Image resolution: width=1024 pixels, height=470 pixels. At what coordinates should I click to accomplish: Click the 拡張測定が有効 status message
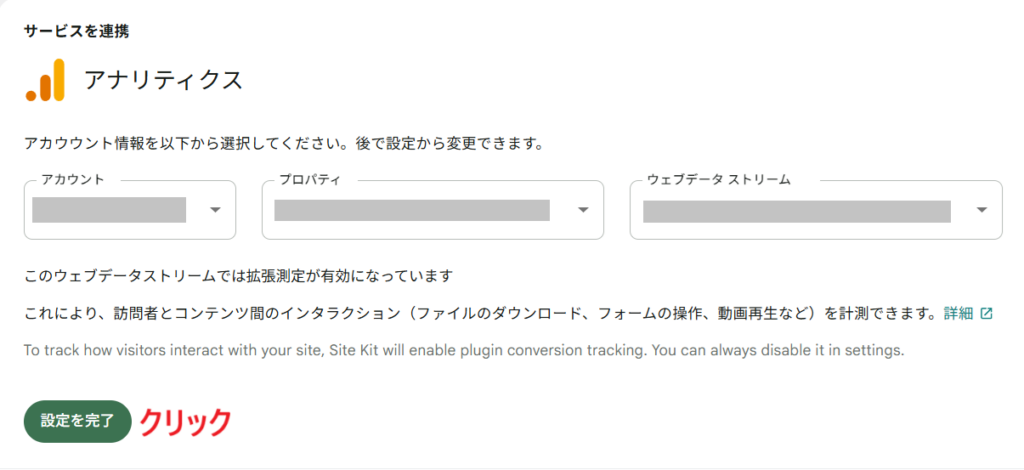click(x=240, y=275)
